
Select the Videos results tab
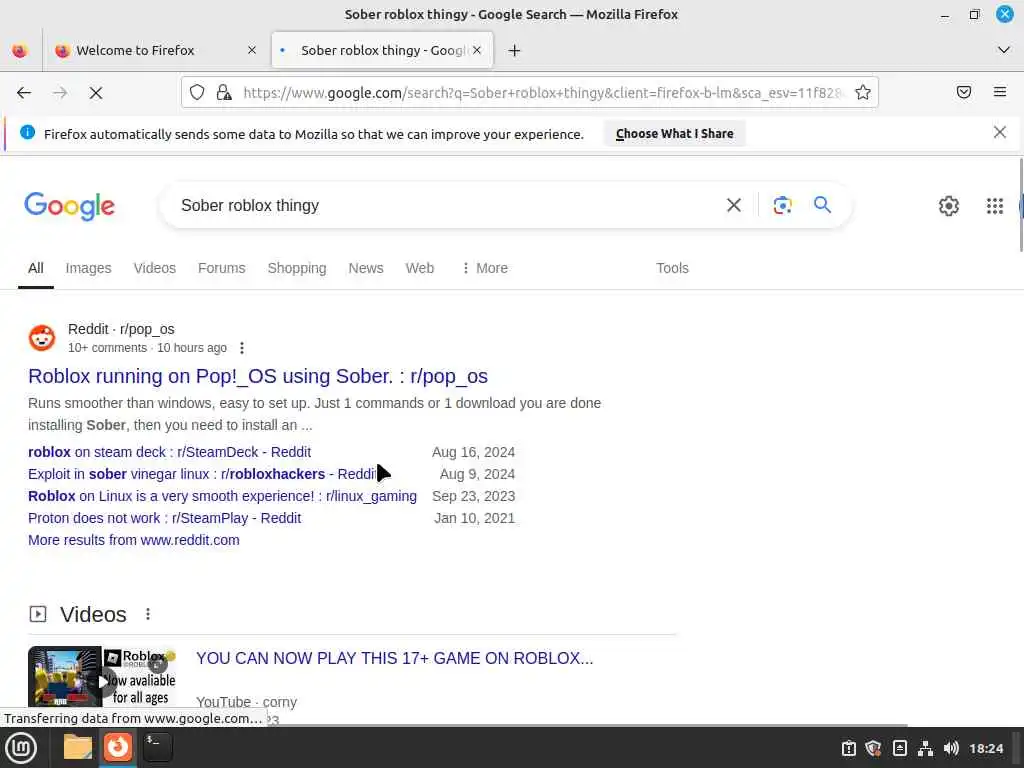coord(155,268)
